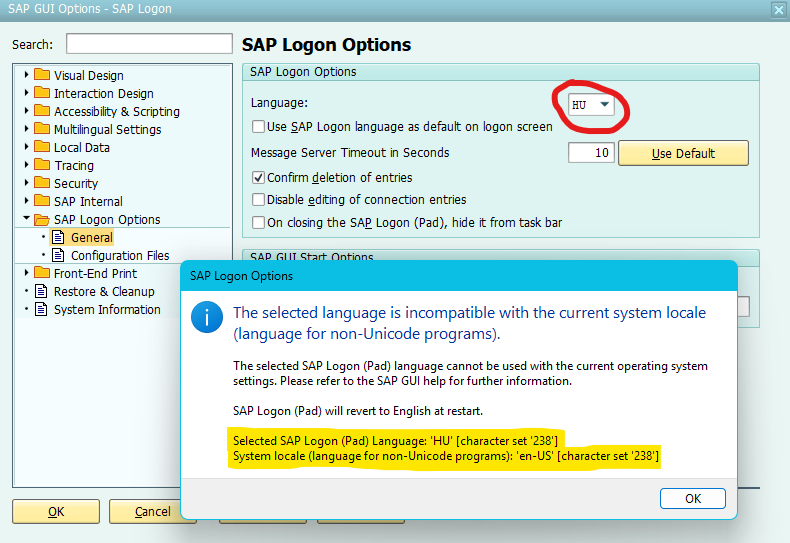
Task: Close the SAP GUI Options window
Action: [x=778, y=10]
